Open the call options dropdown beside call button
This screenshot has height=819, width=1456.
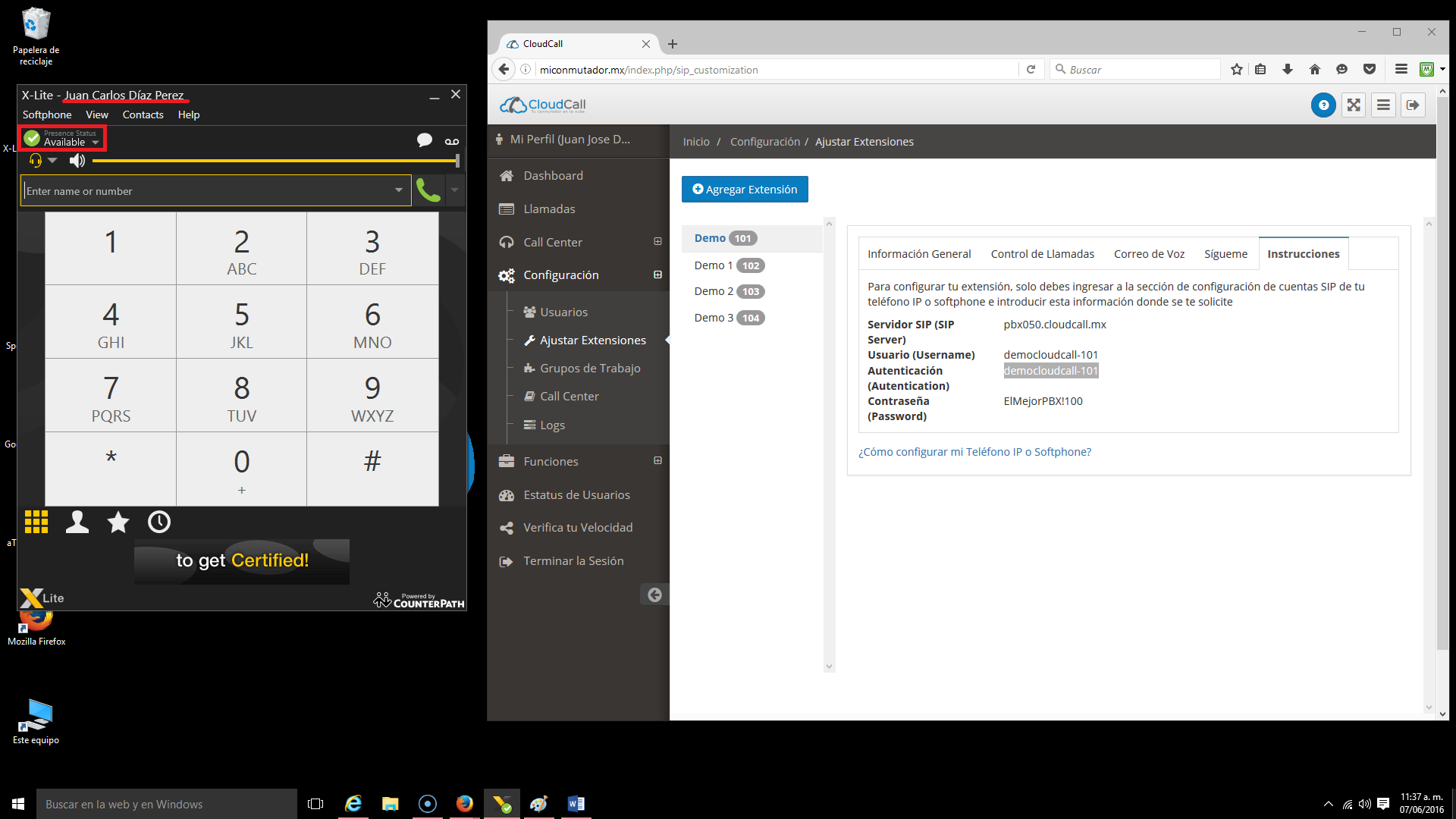coord(454,190)
